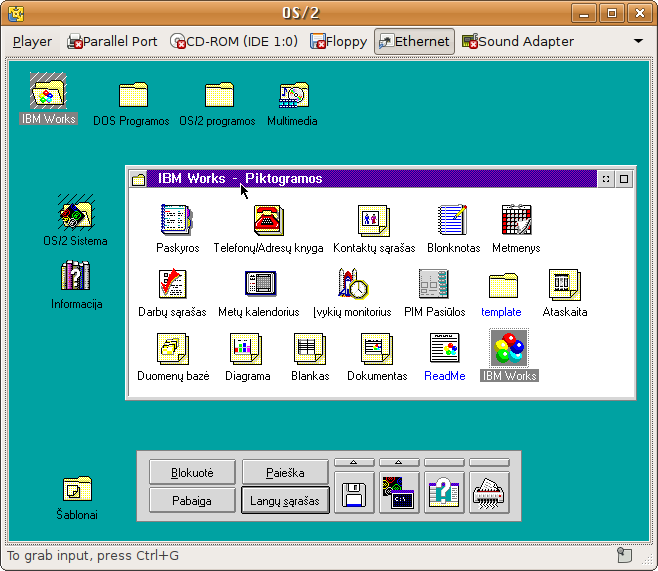
Task: Open the Paskyros icon in IBM Works
Action: click(177, 219)
